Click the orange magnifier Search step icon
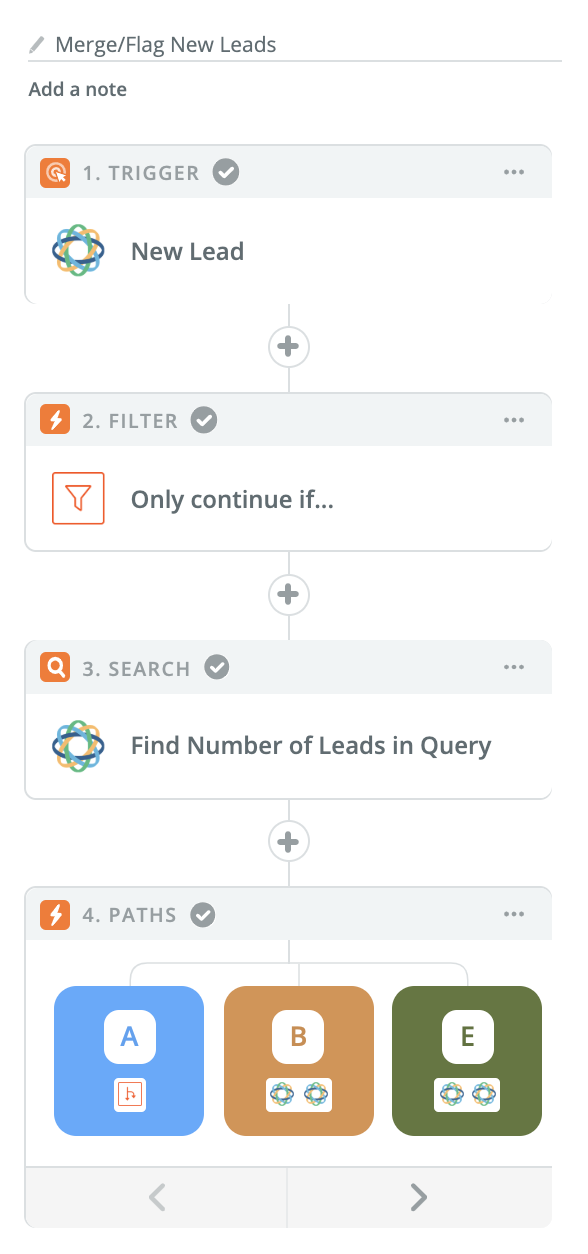The height and width of the screenshot is (1254, 588). point(54,668)
